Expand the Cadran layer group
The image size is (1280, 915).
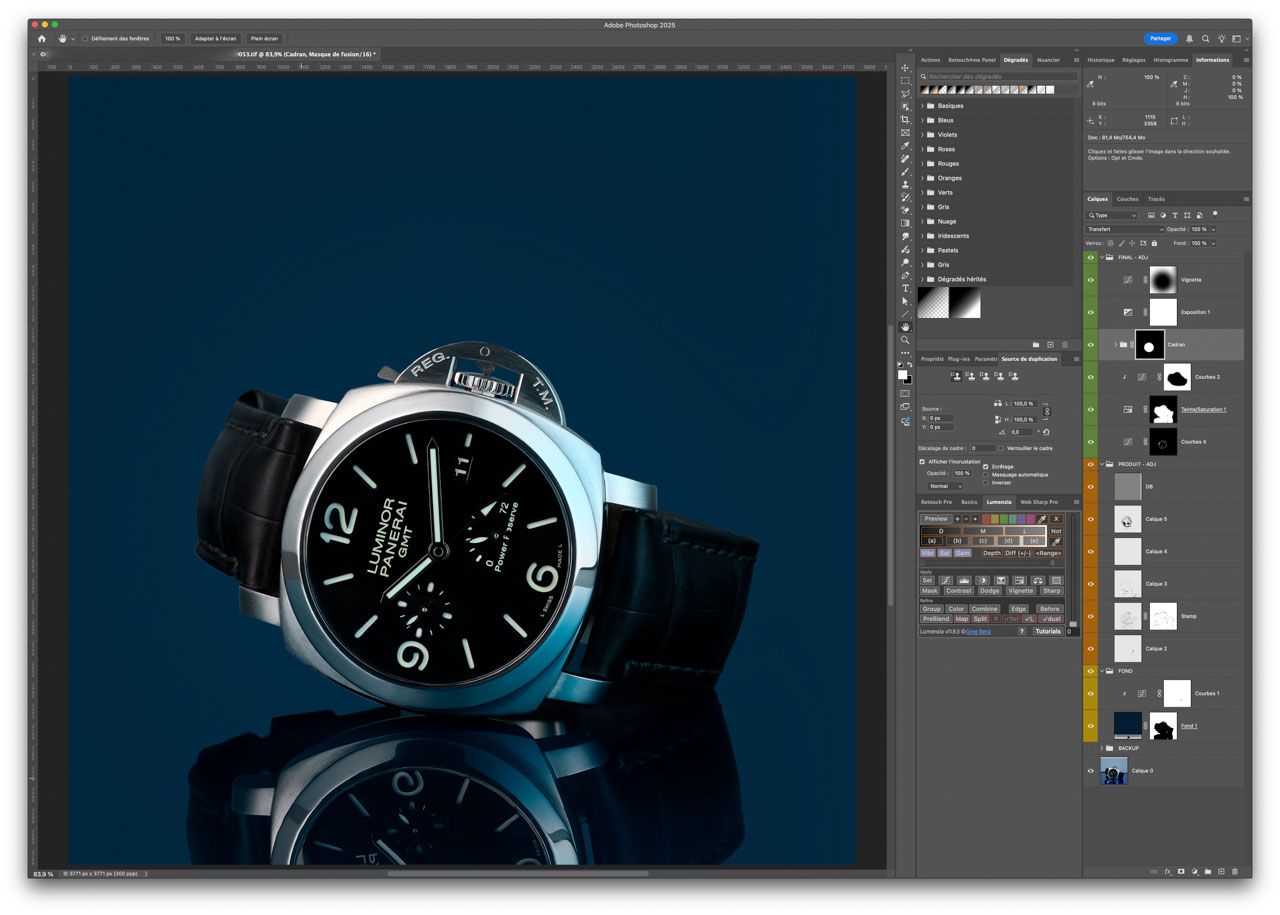(x=1115, y=344)
